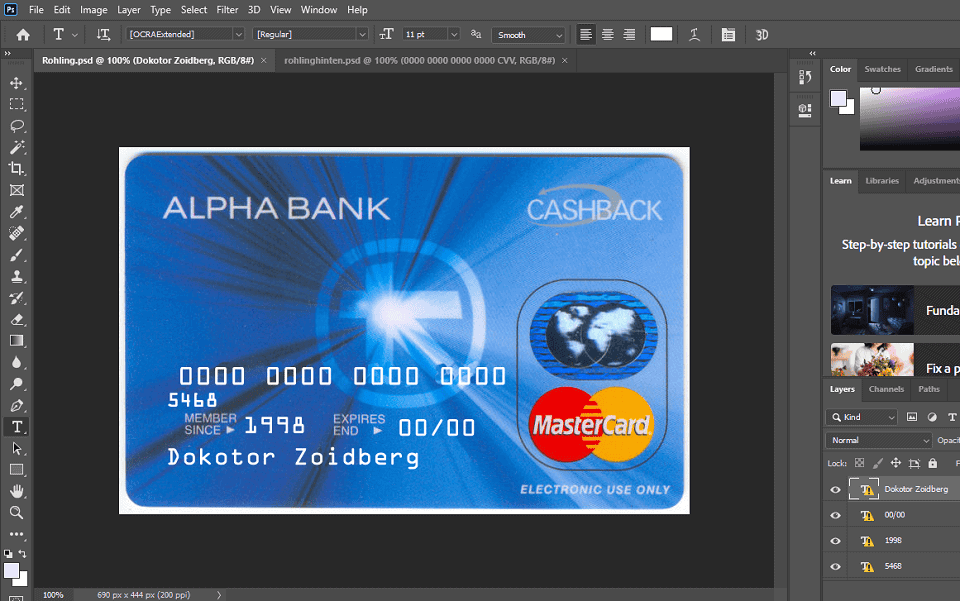Select the Eyedropper tool

tap(17, 212)
